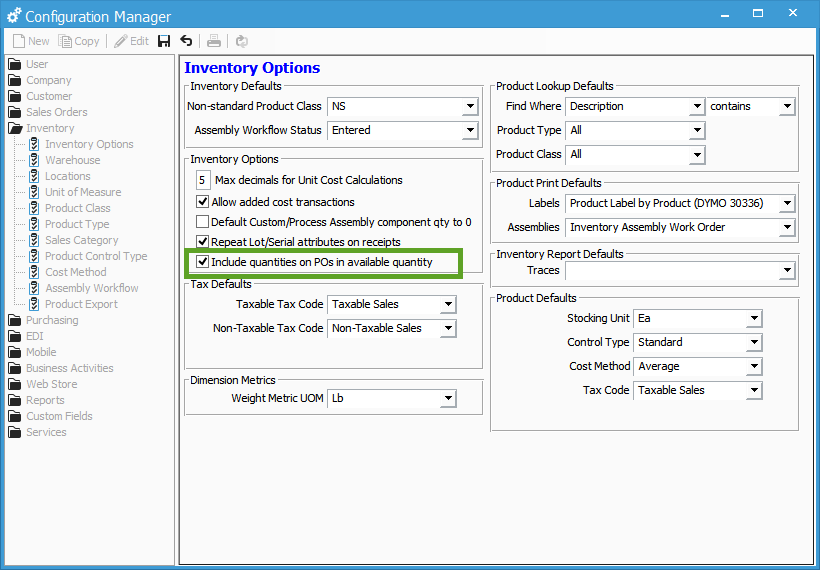Open the User folder in tree

click(x=29, y=64)
